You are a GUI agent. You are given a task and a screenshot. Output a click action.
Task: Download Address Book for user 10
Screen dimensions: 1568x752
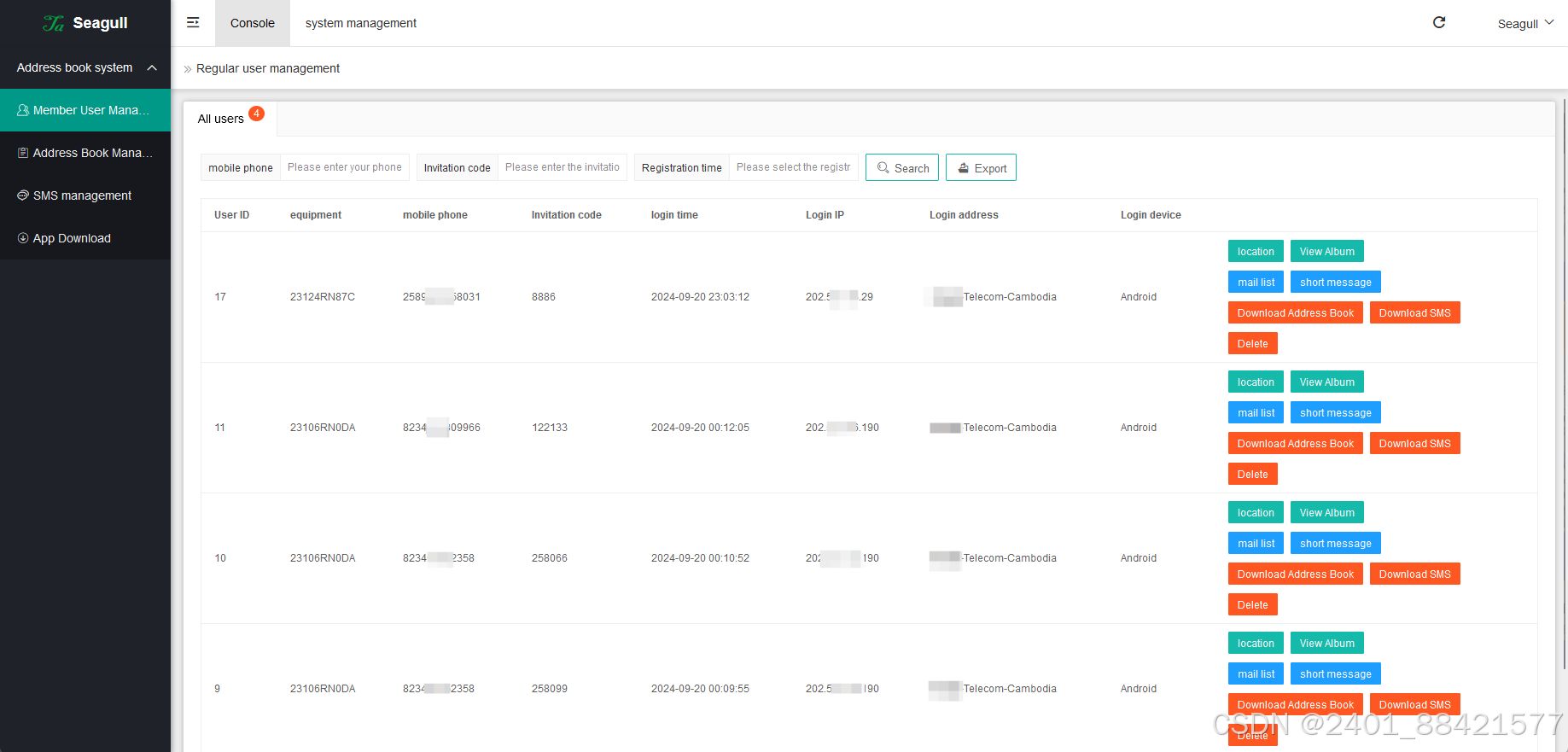[x=1295, y=574]
